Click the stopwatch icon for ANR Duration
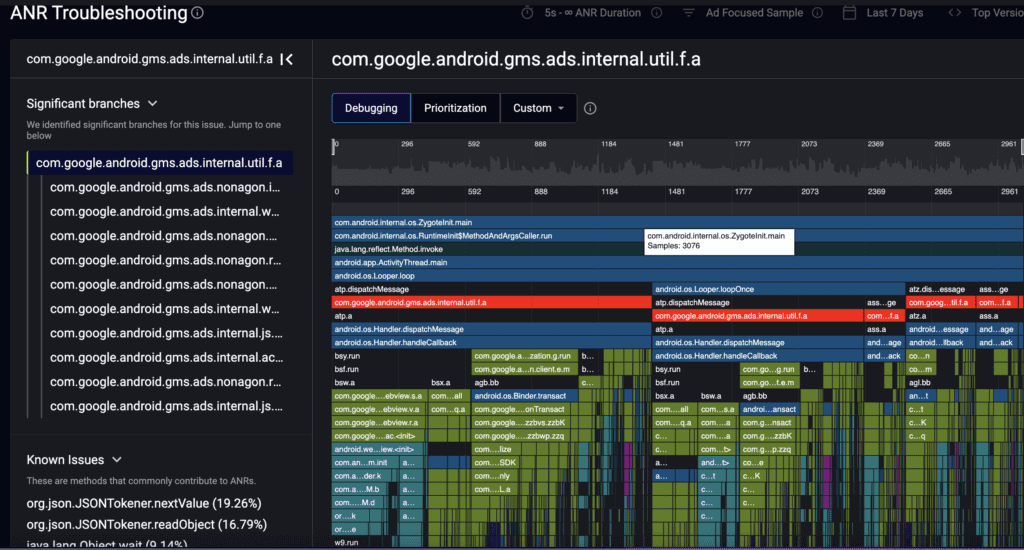The image size is (1024, 550). [x=527, y=12]
